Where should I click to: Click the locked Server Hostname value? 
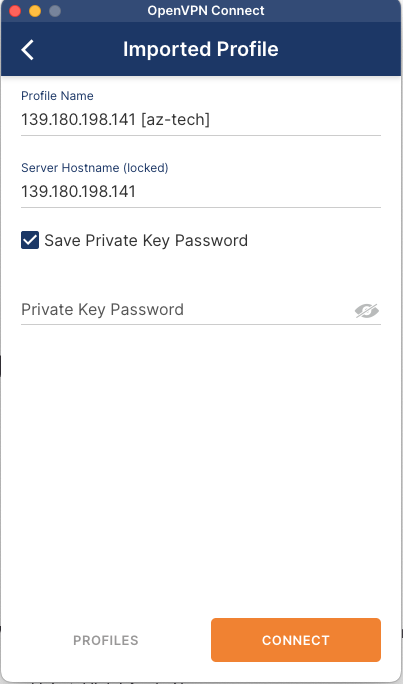[x=79, y=192]
